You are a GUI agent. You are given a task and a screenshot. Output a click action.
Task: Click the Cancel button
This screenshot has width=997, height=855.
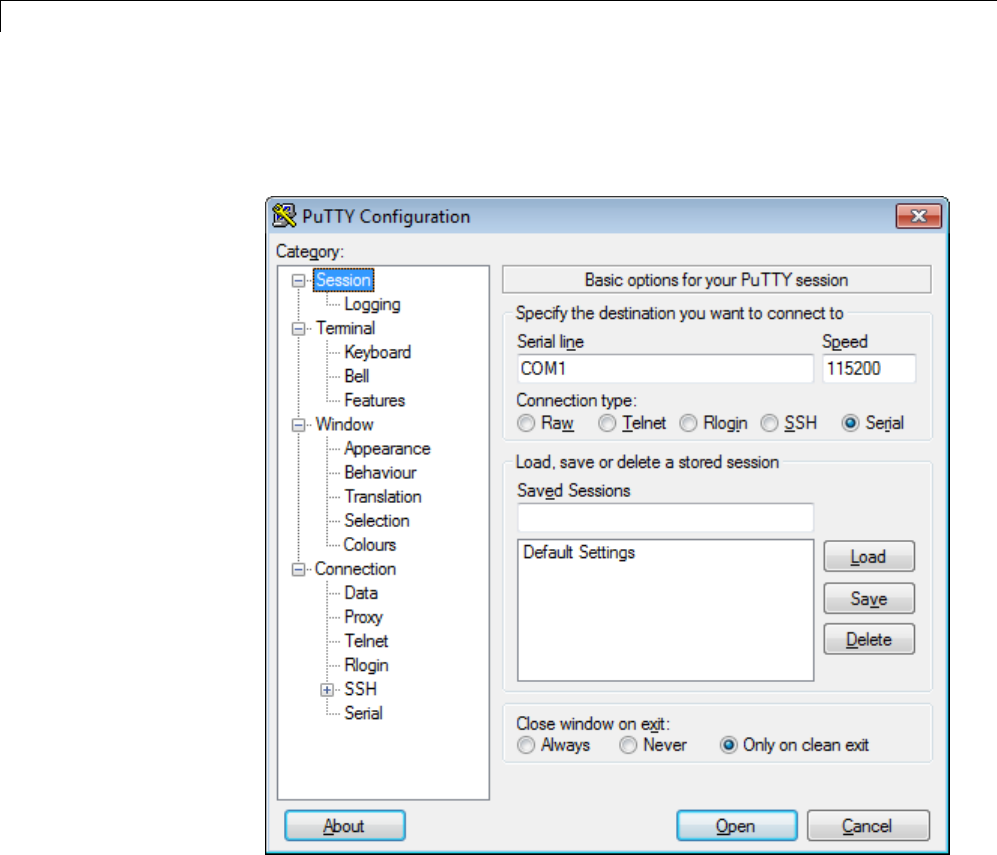[x=868, y=826]
